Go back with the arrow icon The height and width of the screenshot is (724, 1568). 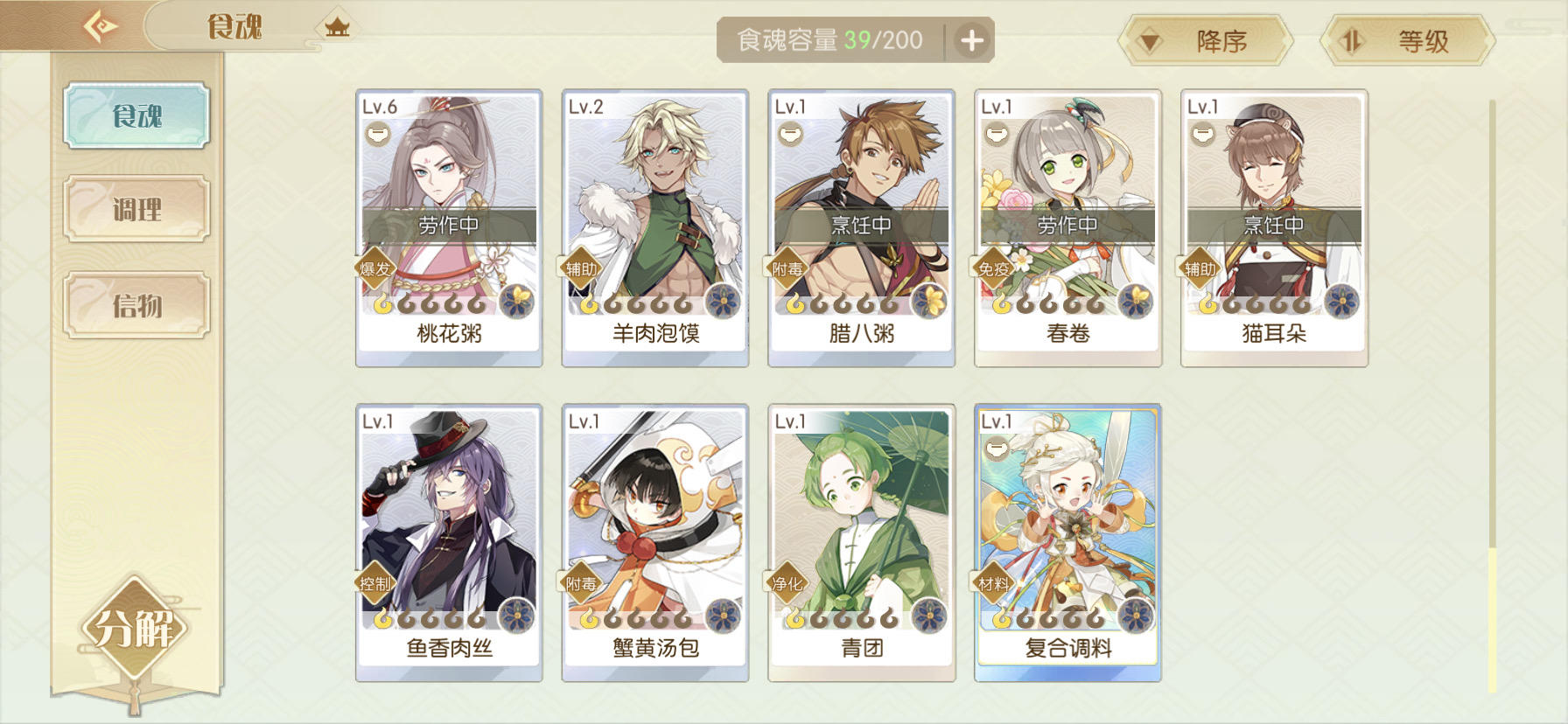tap(101, 25)
